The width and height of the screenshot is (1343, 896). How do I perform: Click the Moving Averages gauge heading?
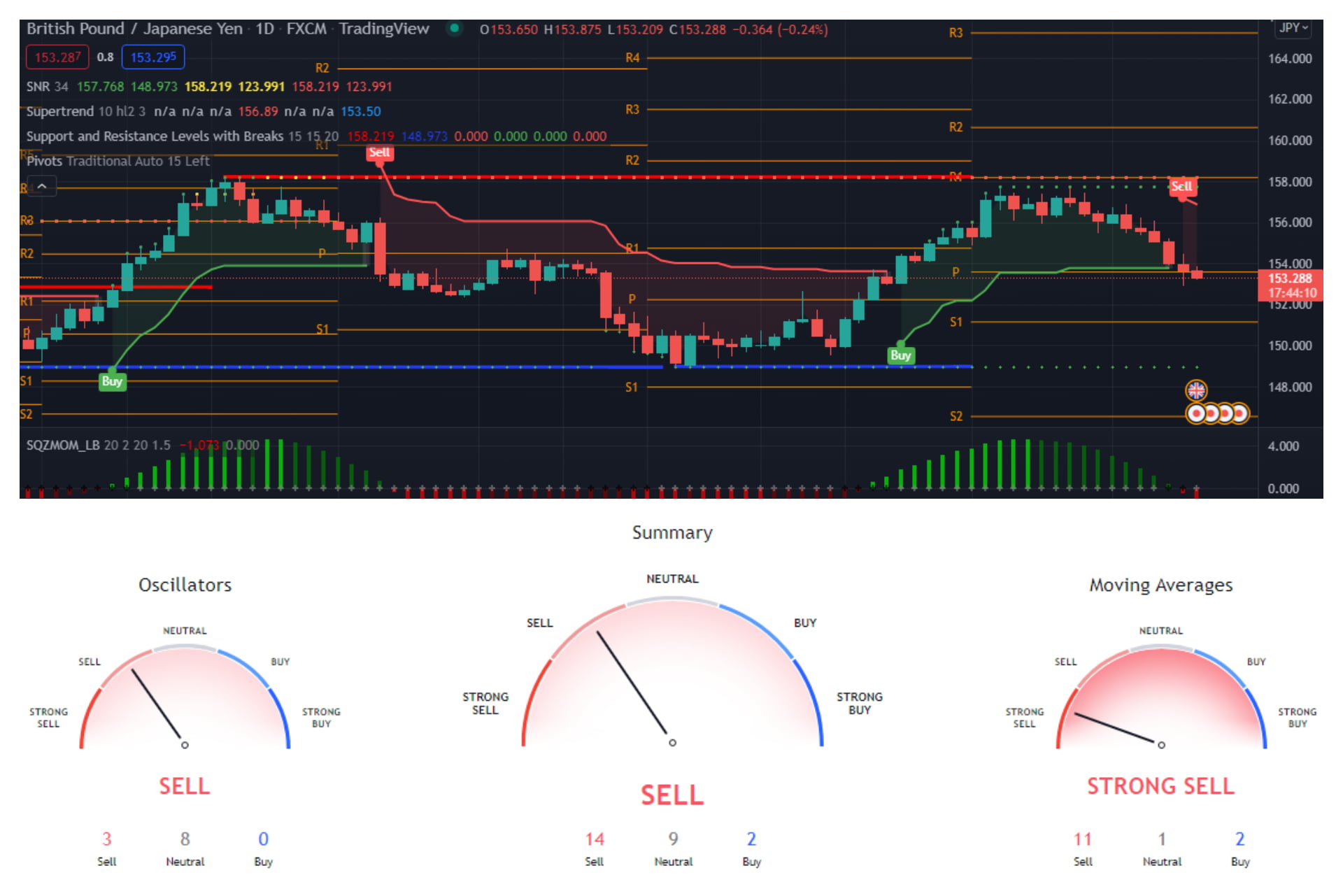click(x=1161, y=585)
